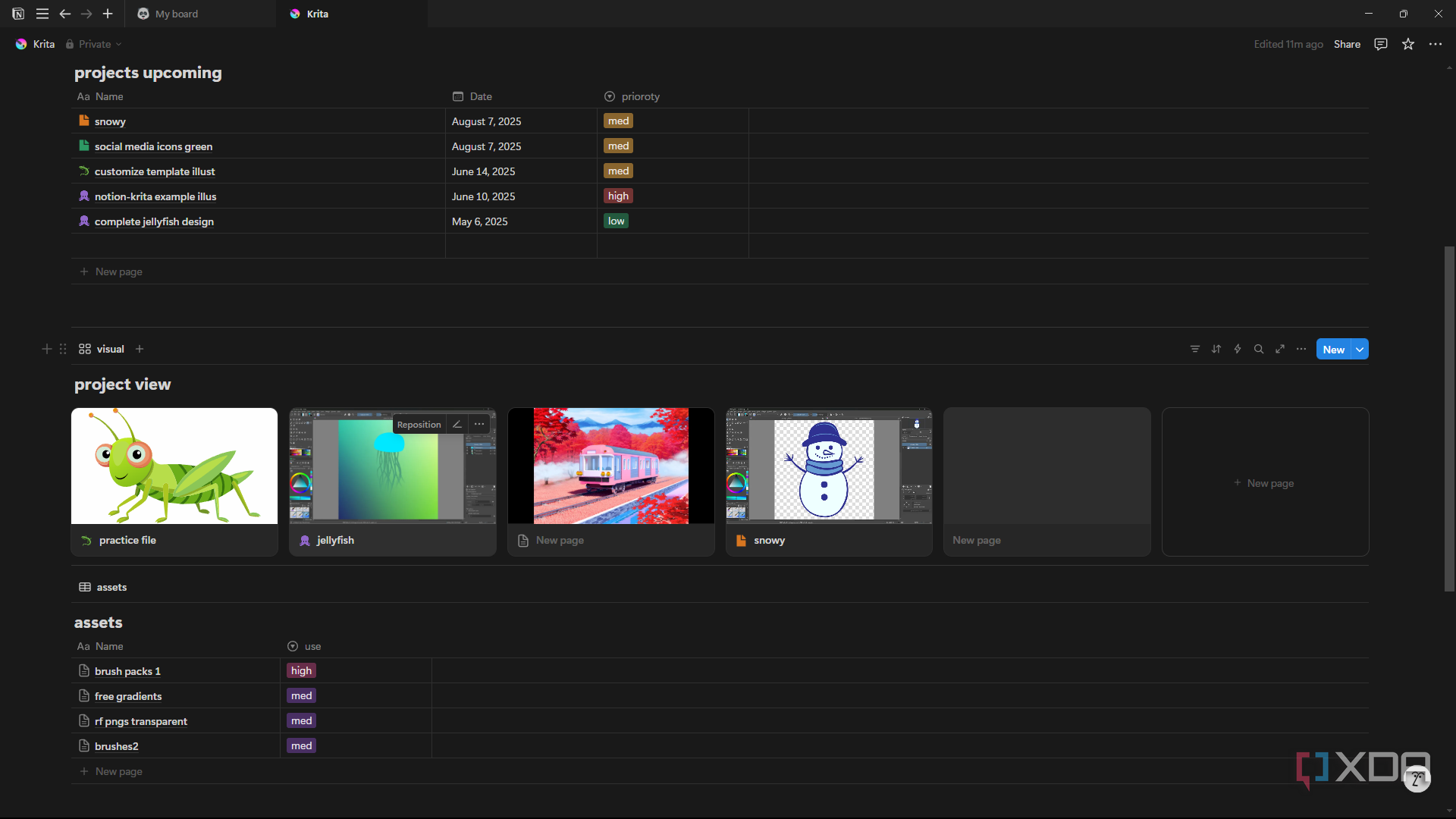Open customize template illust page
The width and height of the screenshot is (1456, 819).
pyautogui.click(x=155, y=171)
